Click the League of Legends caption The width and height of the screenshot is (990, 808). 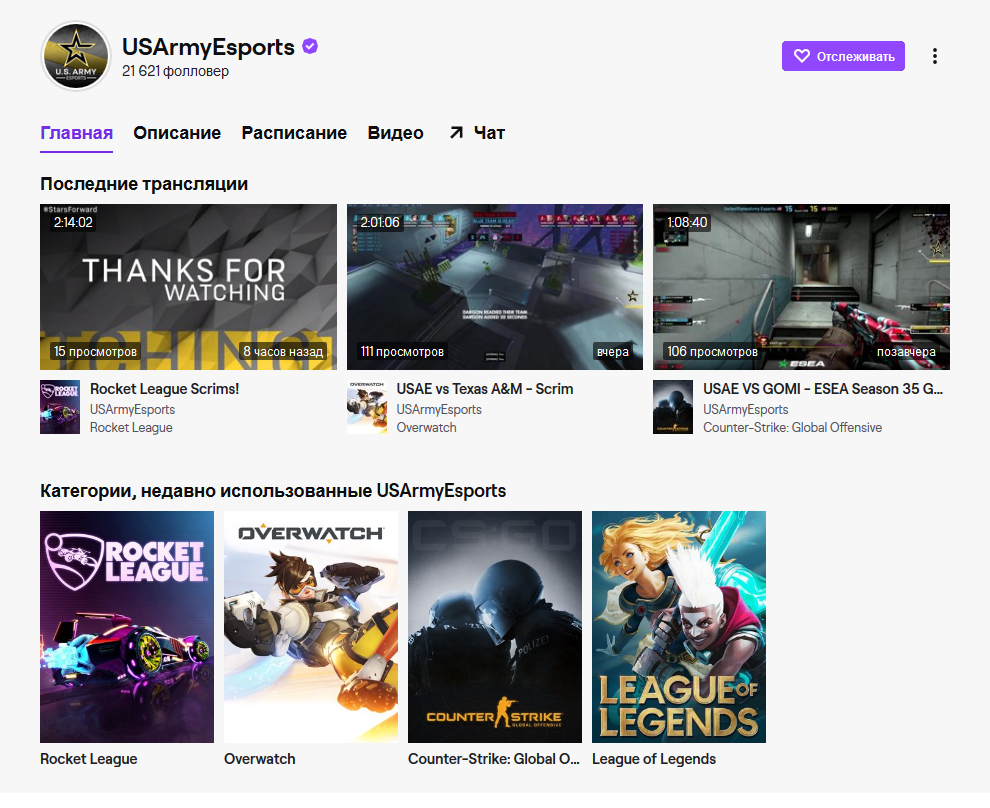coord(653,759)
